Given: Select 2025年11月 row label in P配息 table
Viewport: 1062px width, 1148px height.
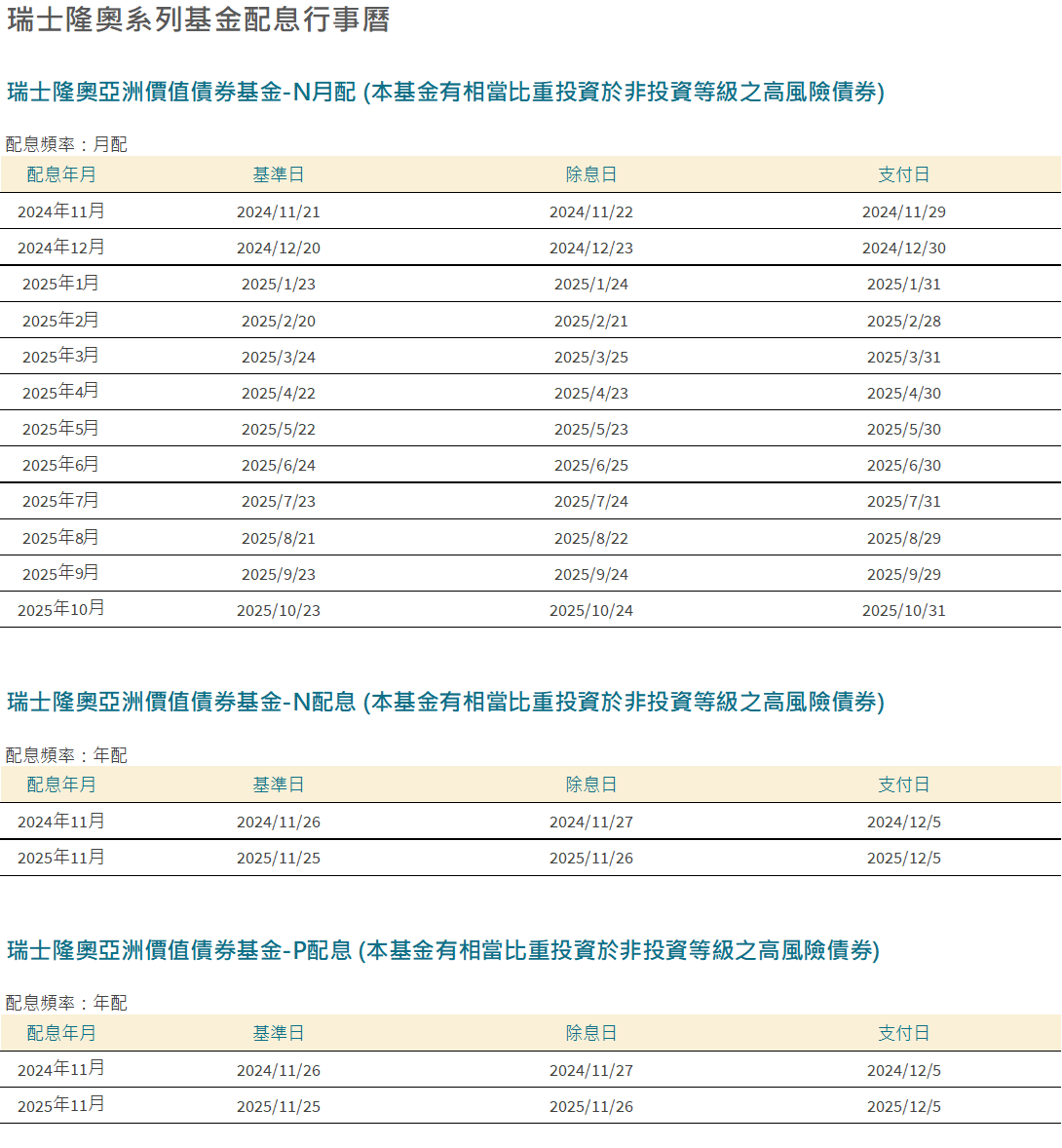Looking at the screenshot, I should pyautogui.click(x=61, y=1105).
